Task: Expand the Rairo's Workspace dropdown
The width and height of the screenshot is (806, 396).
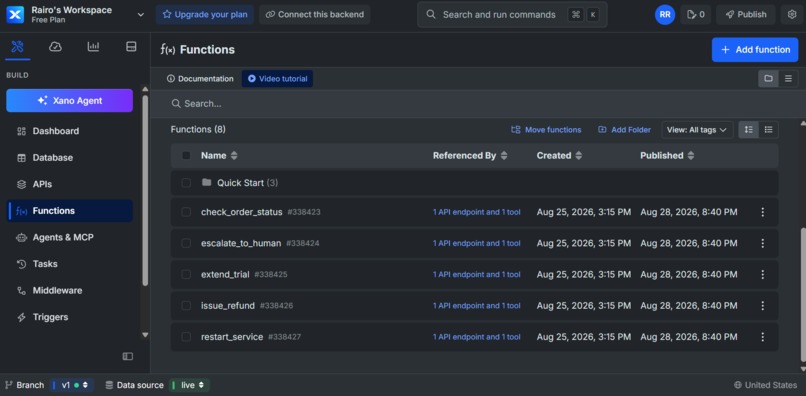Action: pyautogui.click(x=140, y=14)
